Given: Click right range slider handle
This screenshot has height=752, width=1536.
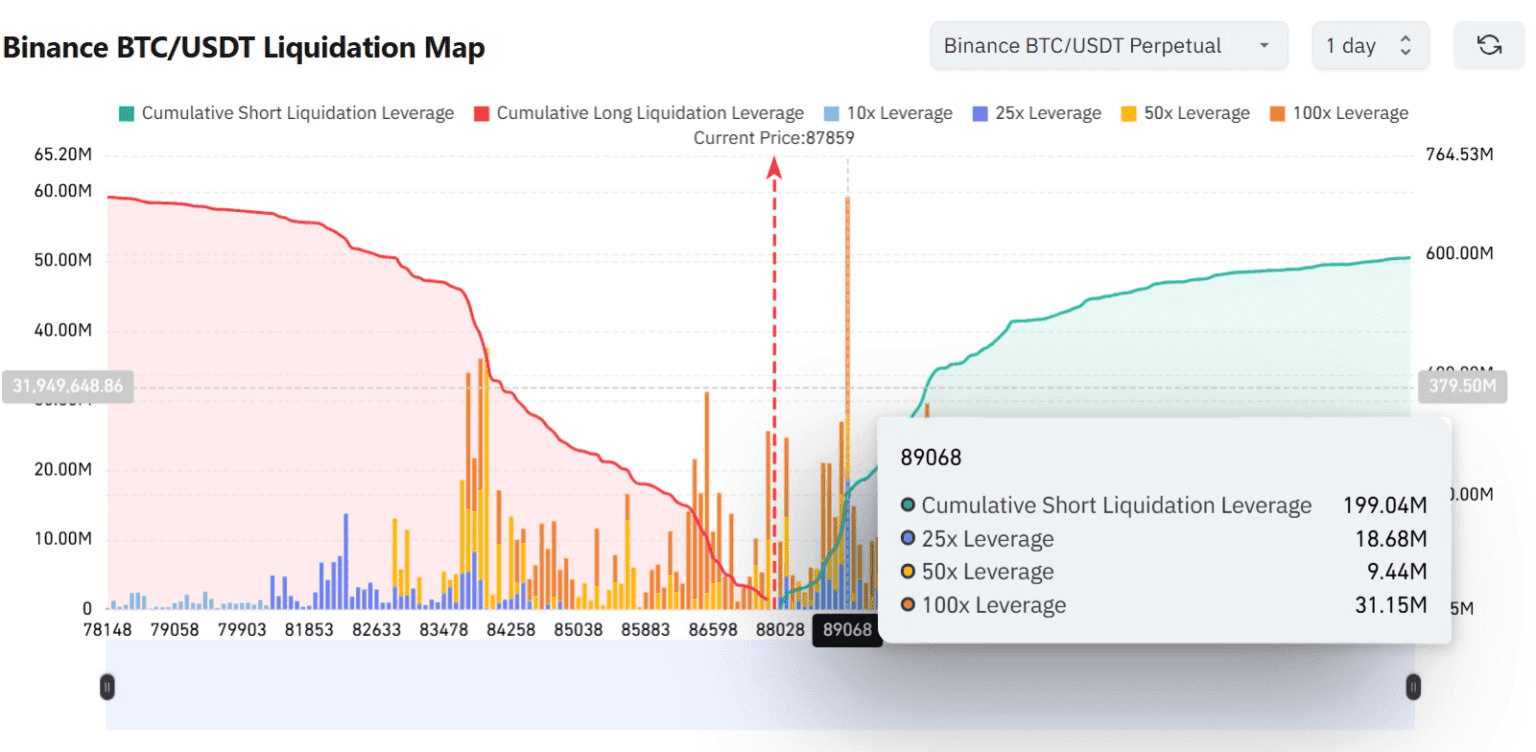Looking at the screenshot, I should (x=1413, y=686).
